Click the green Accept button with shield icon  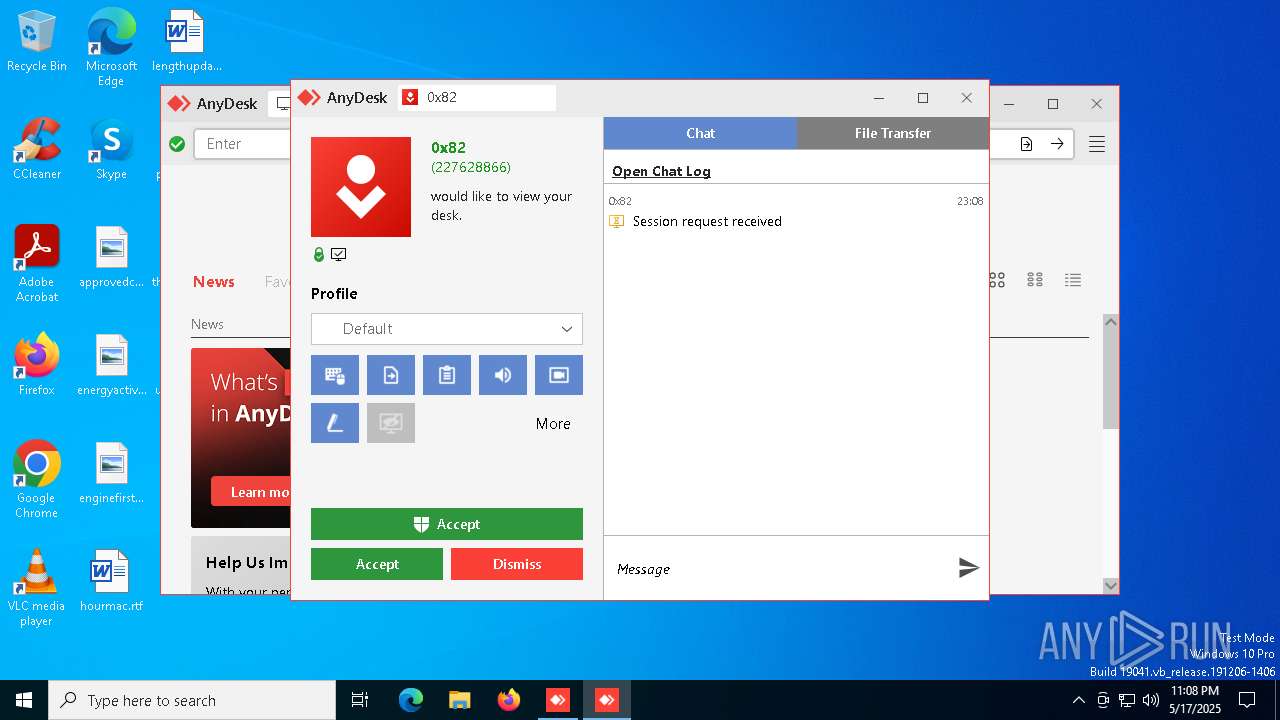pyautogui.click(x=447, y=524)
